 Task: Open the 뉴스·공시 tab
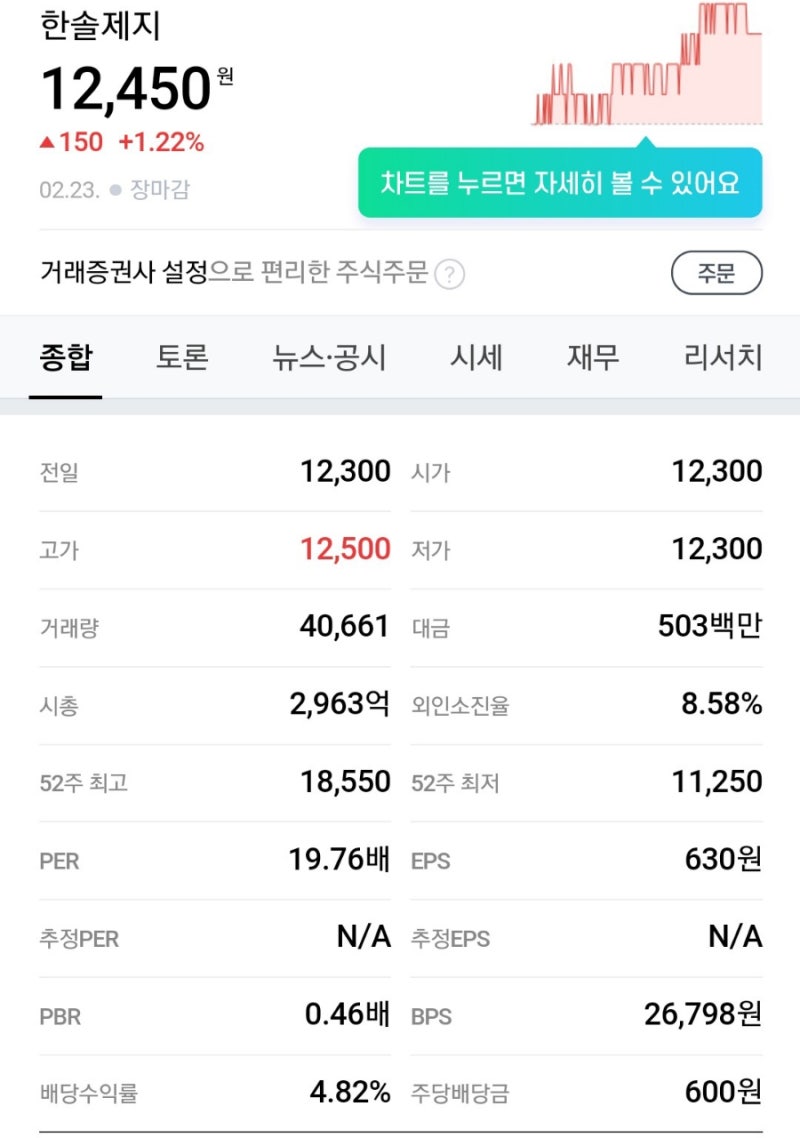point(330,357)
